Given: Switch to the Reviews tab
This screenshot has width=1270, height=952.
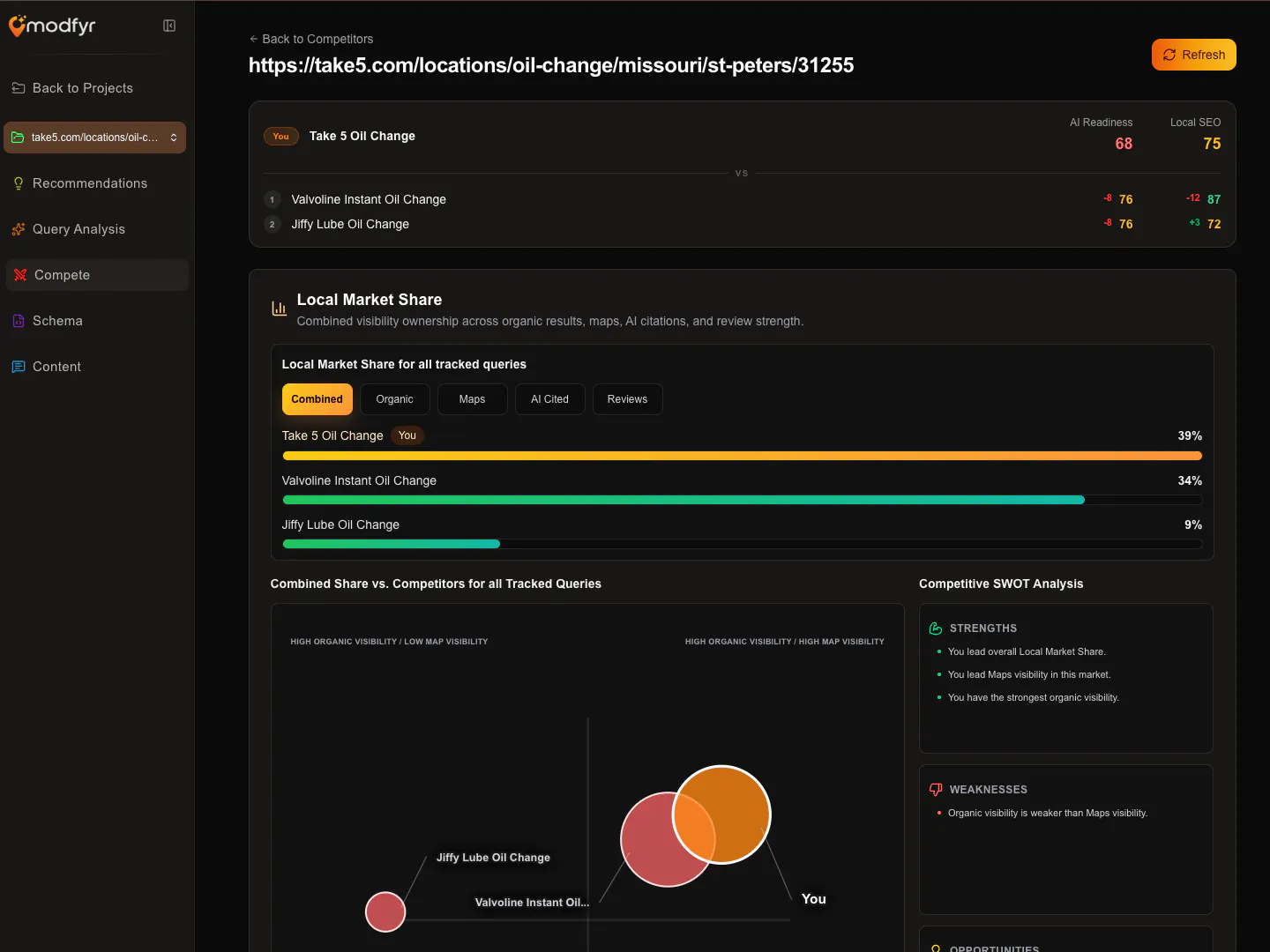Looking at the screenshot, I should [x=627, y=399].
